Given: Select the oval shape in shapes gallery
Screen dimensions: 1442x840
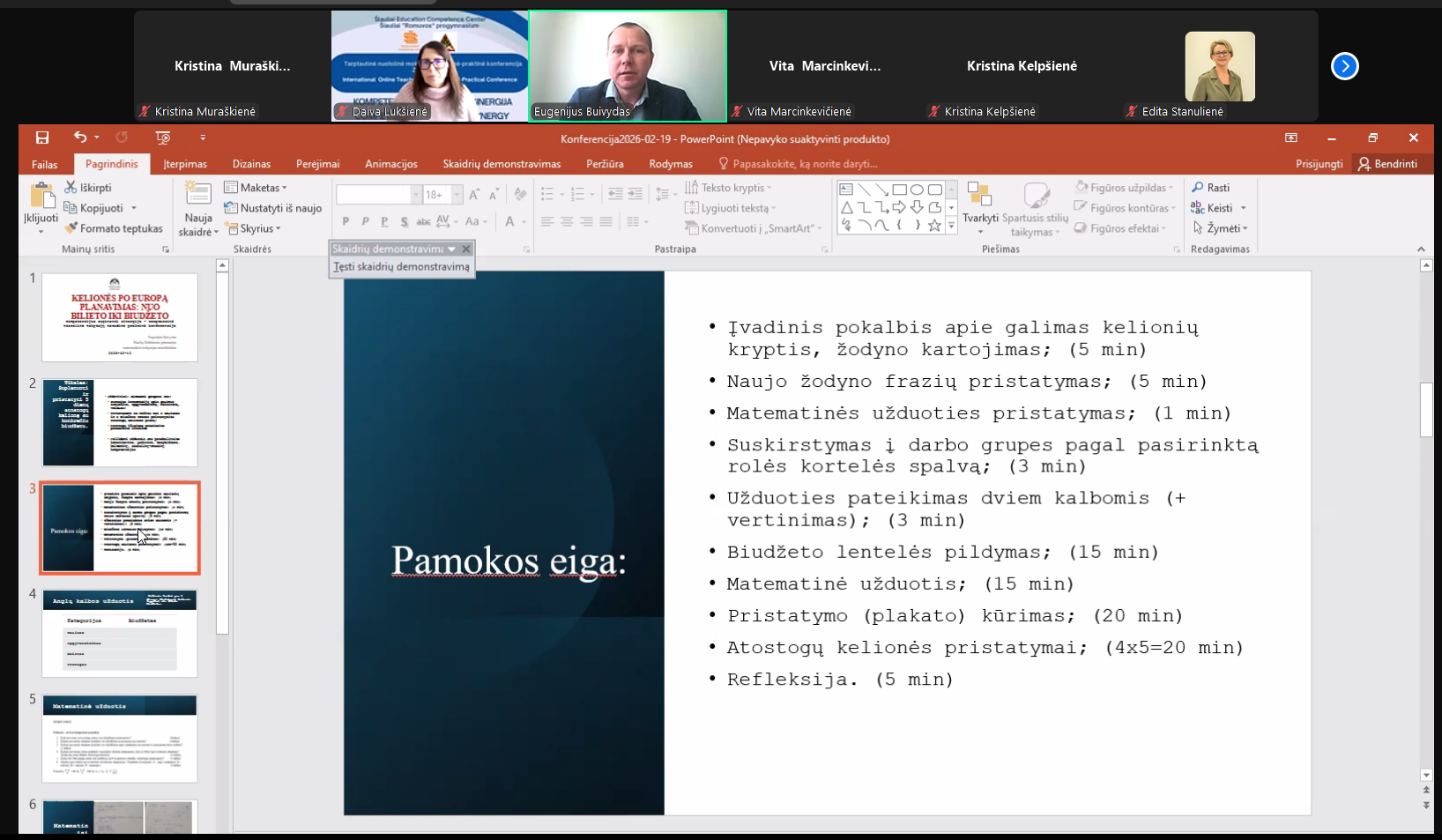Looking at the screenshot, I should point(917,190).
